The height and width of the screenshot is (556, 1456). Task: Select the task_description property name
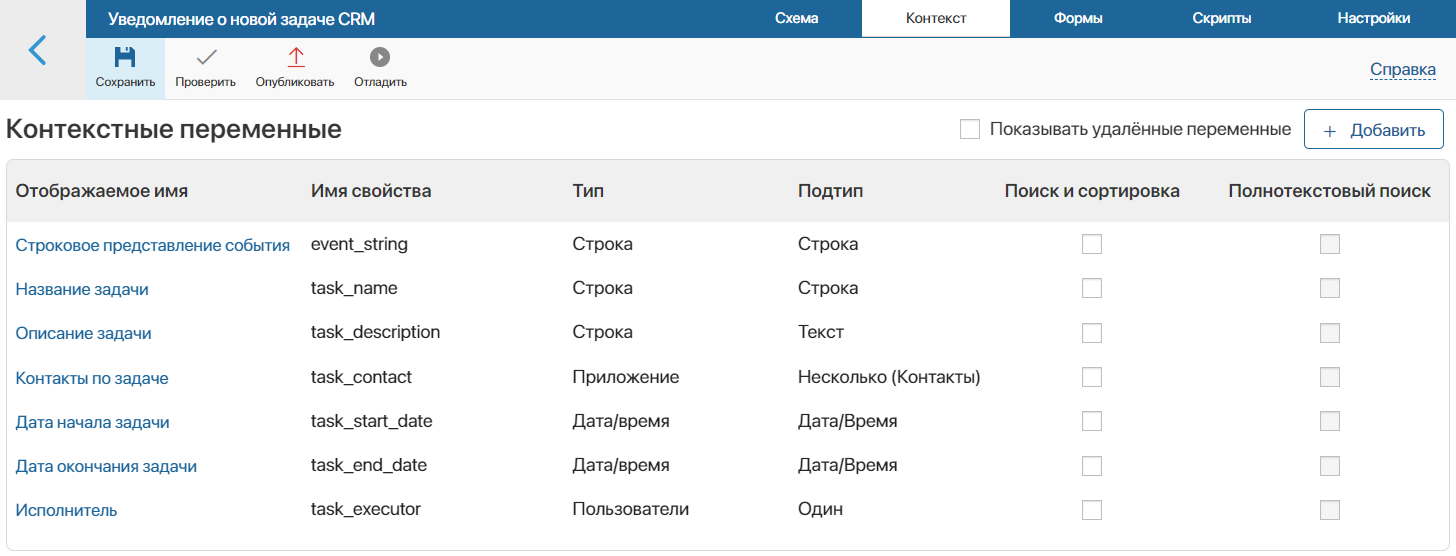(x=376, y=332)
